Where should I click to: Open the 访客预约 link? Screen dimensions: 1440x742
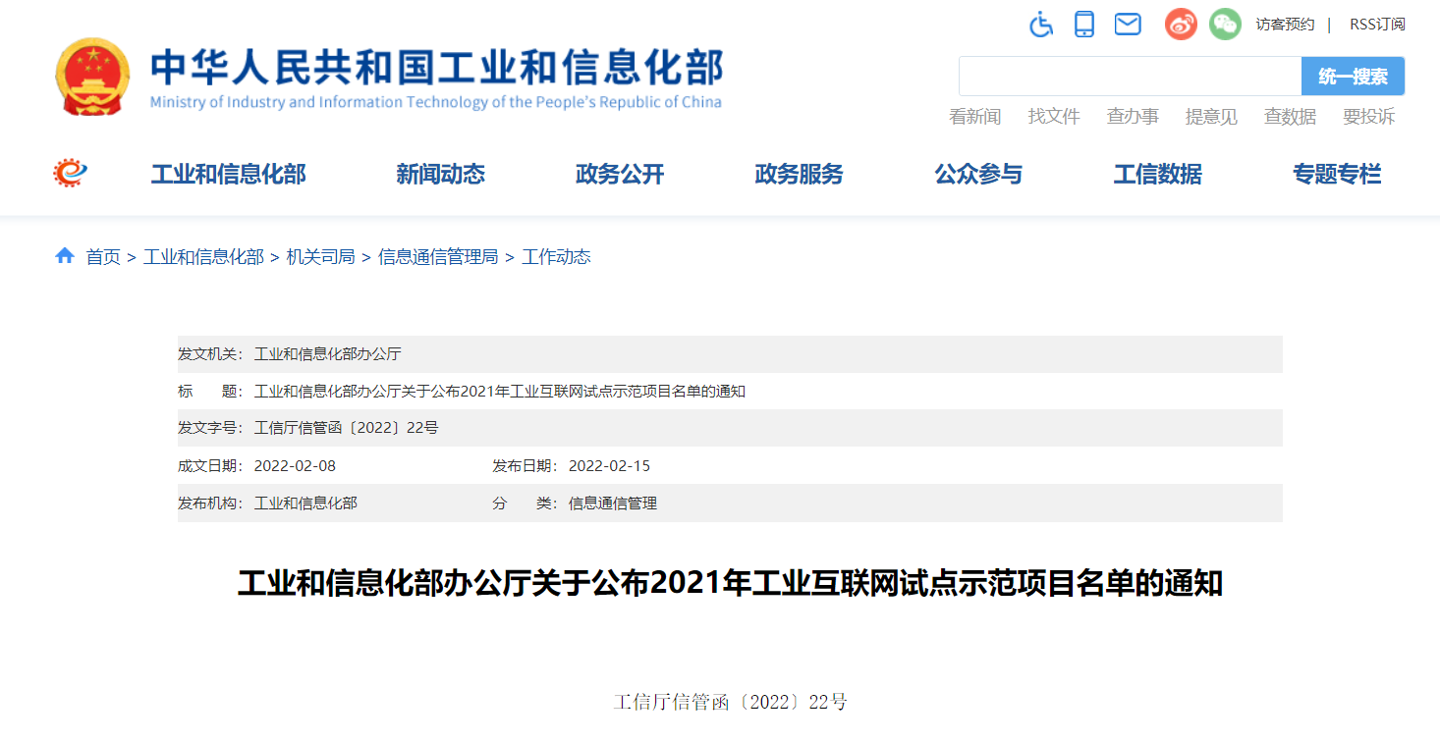point(1285,24)
